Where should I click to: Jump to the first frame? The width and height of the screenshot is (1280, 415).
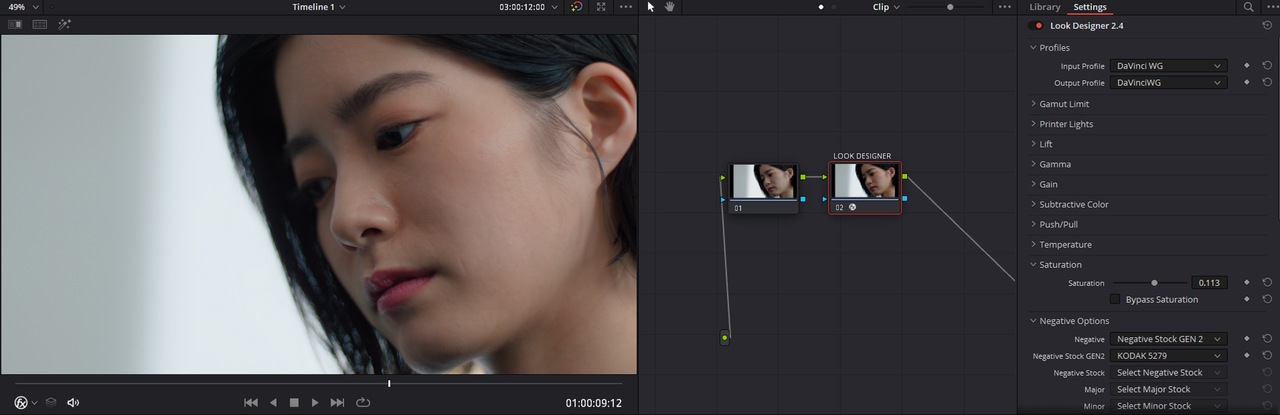click(251, 402)
